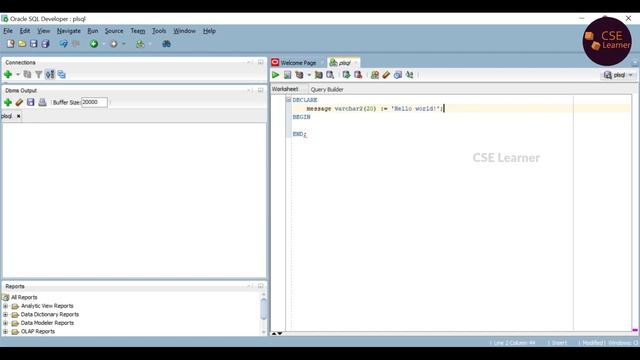Select the All Reports tree node

pyautogui.click(x=24, y=297)
